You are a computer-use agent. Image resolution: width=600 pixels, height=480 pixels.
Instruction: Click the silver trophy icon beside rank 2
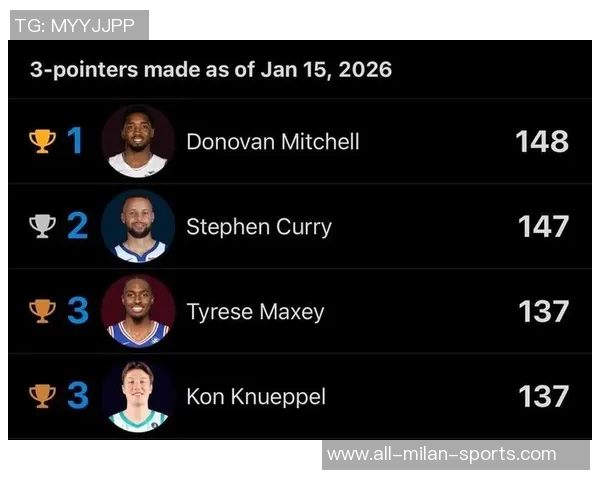pos(42,226)
